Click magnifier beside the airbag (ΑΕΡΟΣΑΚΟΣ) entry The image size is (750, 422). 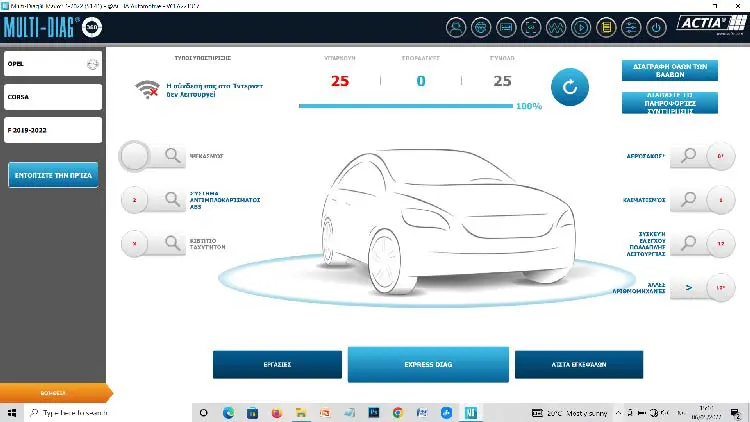coord(688,155)
